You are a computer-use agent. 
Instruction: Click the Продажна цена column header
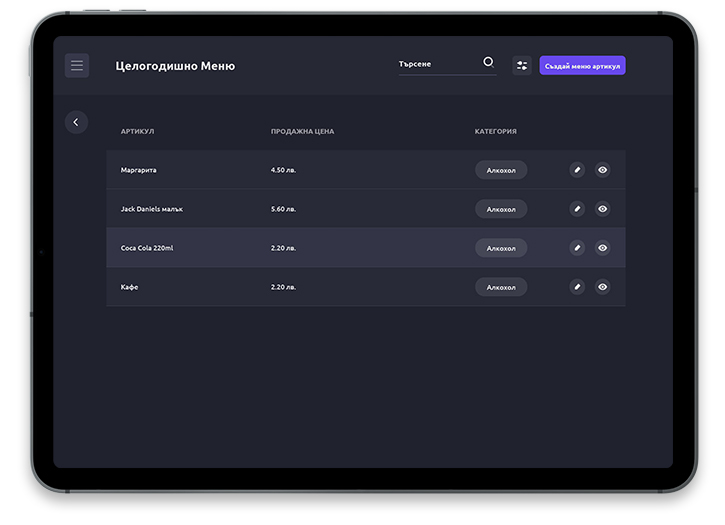point(302,131)
